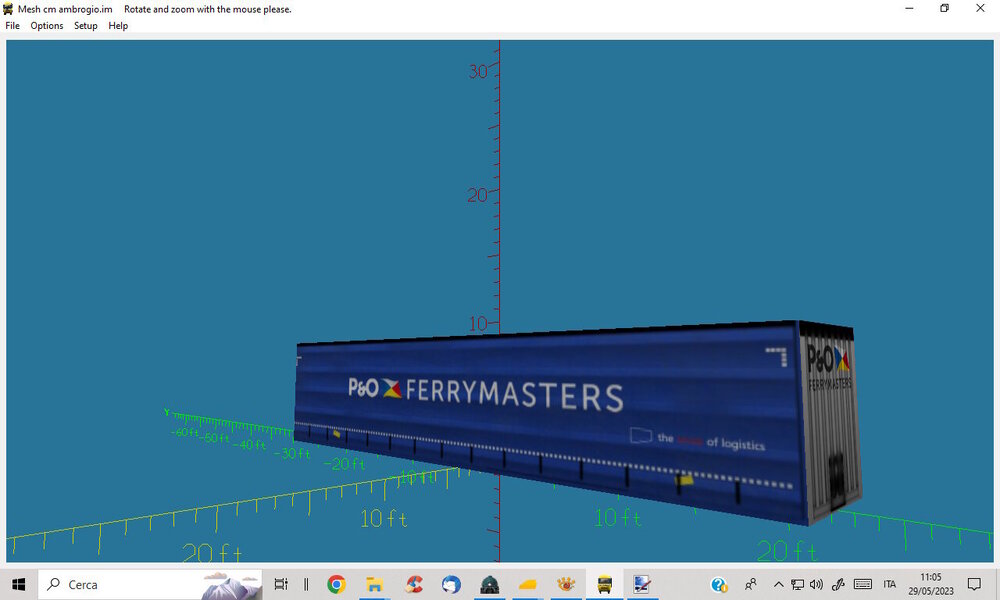The image size is (1000, 600).
Task: Open the People icon in system tray
Action: 751,584
